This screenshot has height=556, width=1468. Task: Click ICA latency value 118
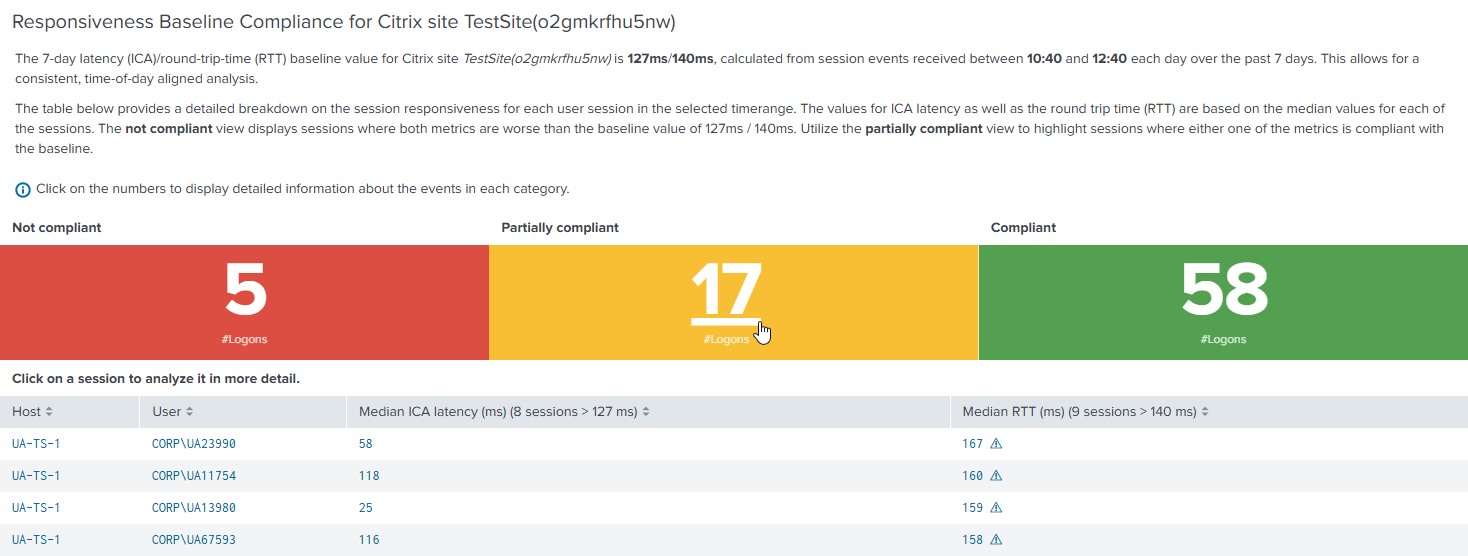click(369, 476)
